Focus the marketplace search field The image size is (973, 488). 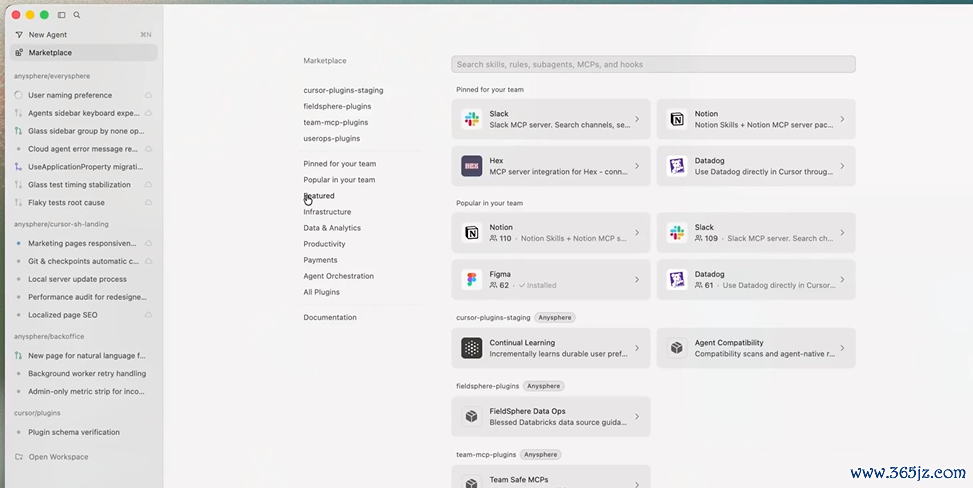(x=653, y=64)
